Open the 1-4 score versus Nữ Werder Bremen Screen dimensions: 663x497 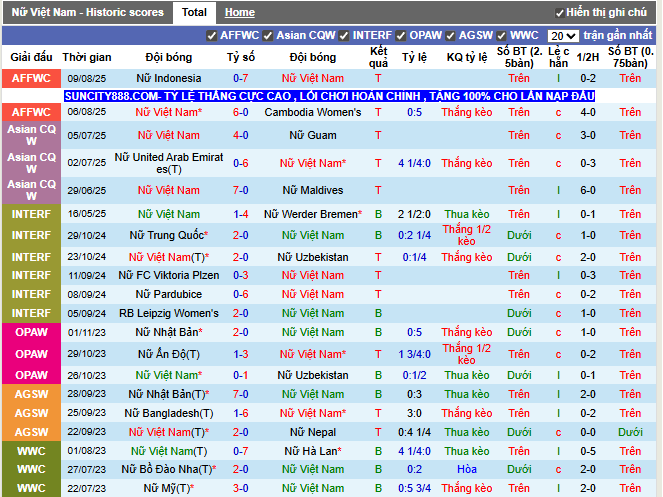coord(241,214)
